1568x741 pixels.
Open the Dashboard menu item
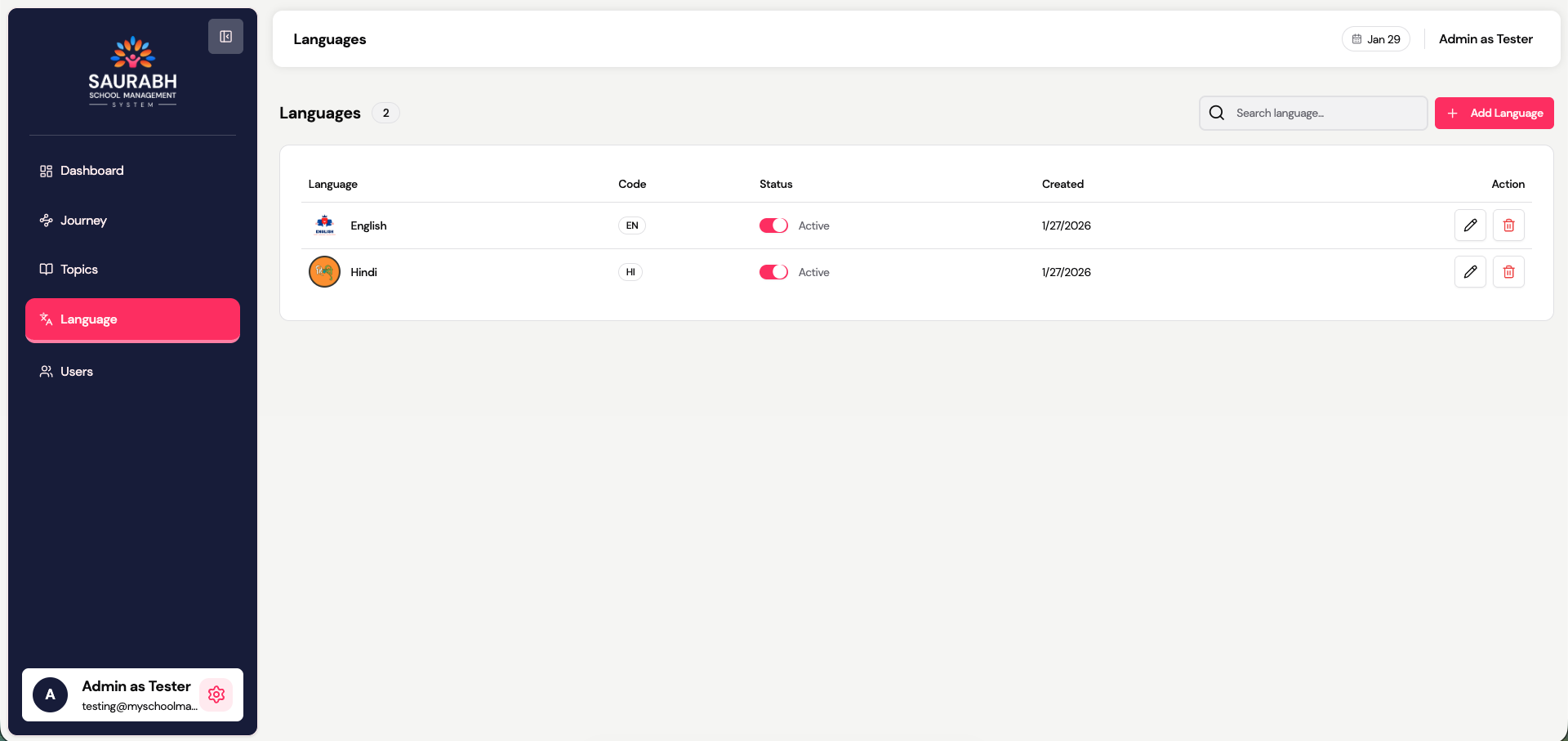[x=91, y=171]
